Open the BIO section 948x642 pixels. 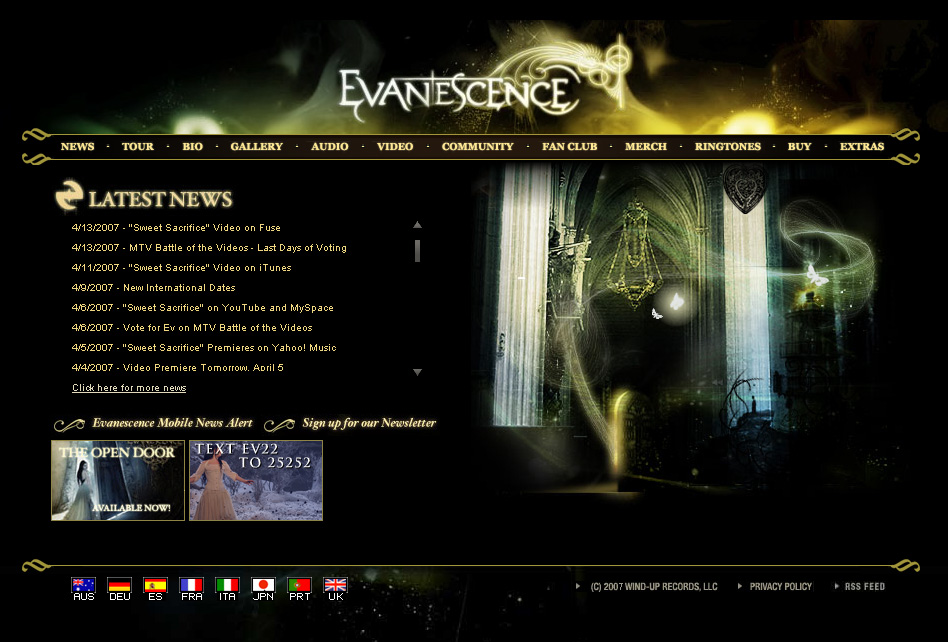click(x=192, y=146)
